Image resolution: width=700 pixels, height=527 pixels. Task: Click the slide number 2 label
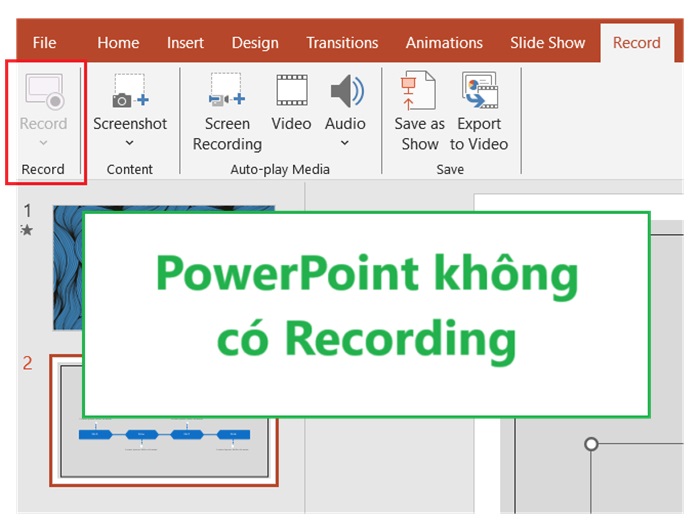(28, 363)
